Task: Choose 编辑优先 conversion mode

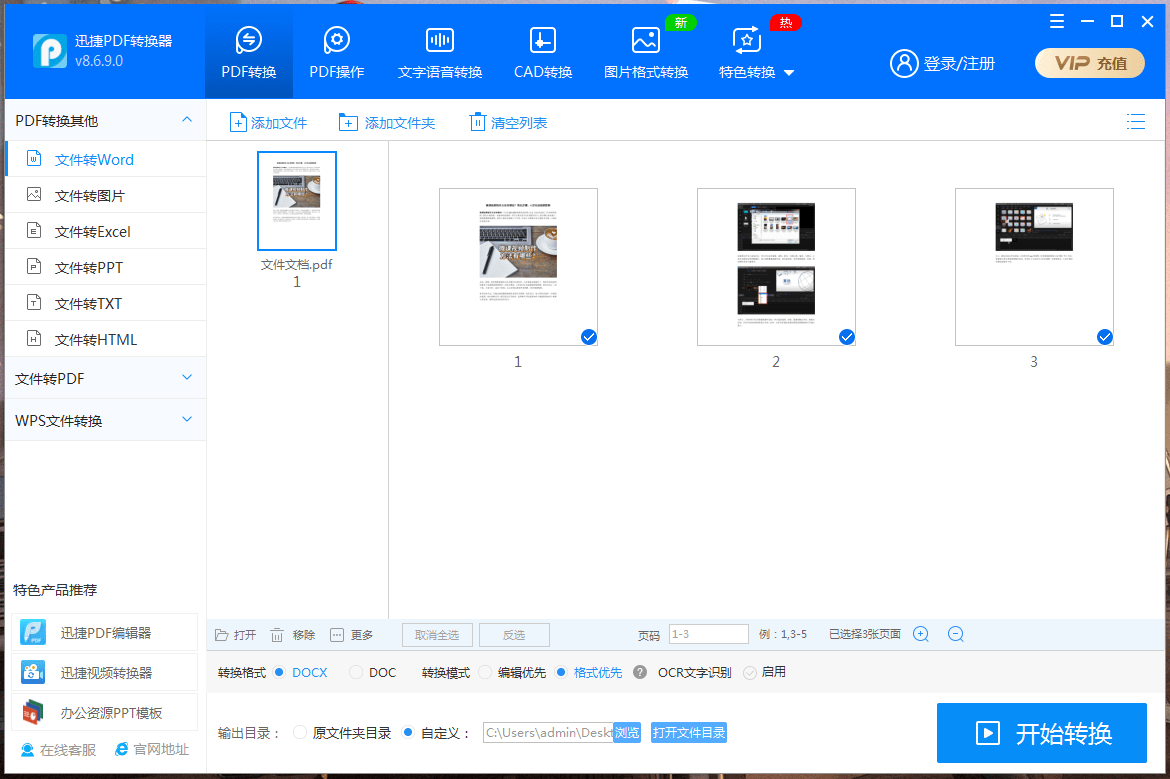Action: 485,673
